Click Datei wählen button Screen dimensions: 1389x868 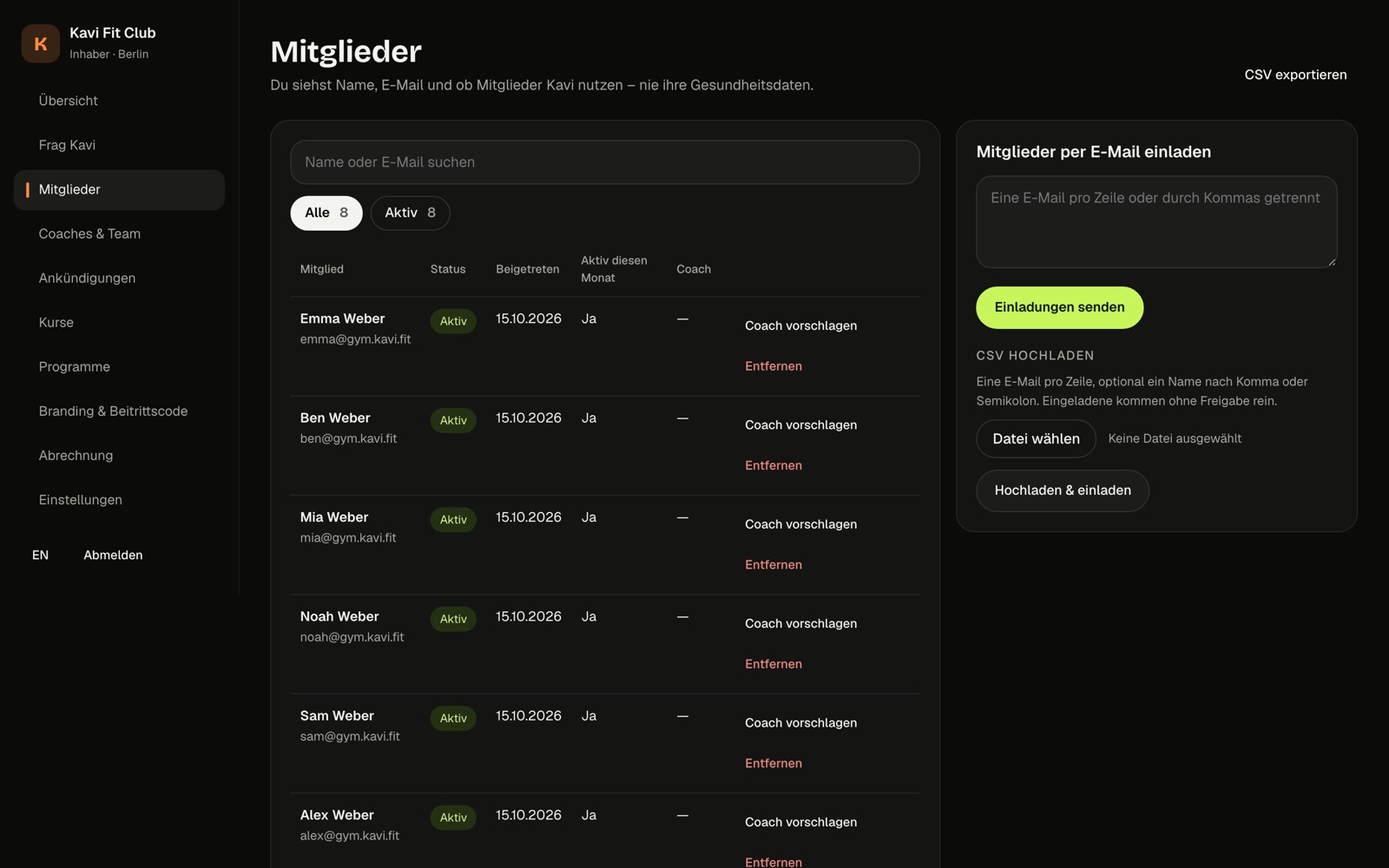point(1036,439)
